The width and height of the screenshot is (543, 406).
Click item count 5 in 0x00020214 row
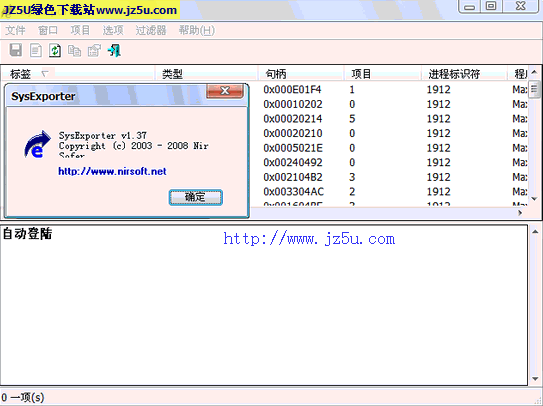pos(352,119)
